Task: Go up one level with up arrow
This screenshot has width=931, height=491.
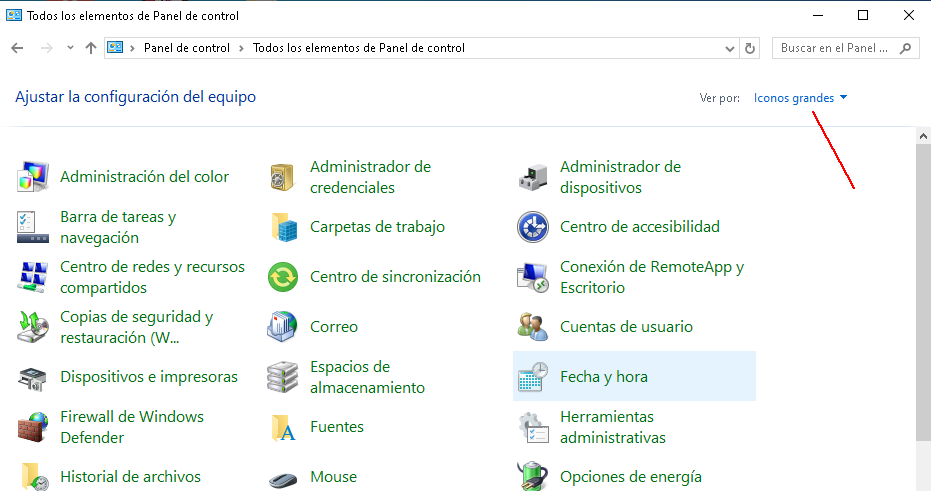Action: coord(91,48)
